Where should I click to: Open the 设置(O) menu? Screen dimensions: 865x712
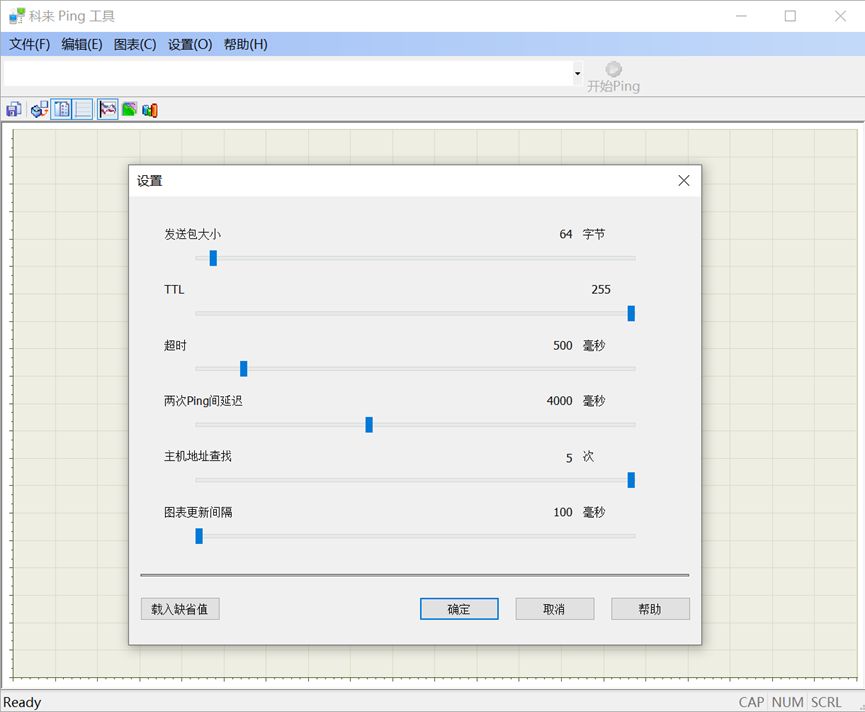point(190,44)
